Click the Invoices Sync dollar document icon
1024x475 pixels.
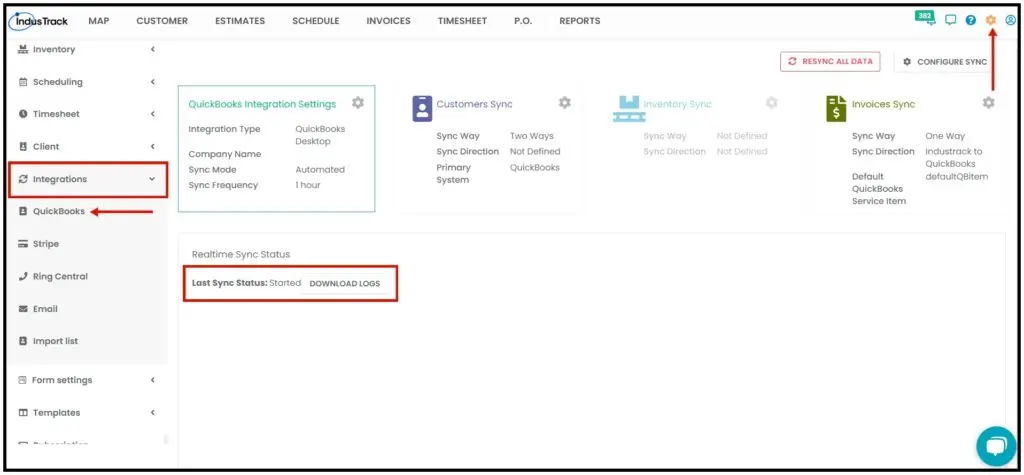(836, 108)
